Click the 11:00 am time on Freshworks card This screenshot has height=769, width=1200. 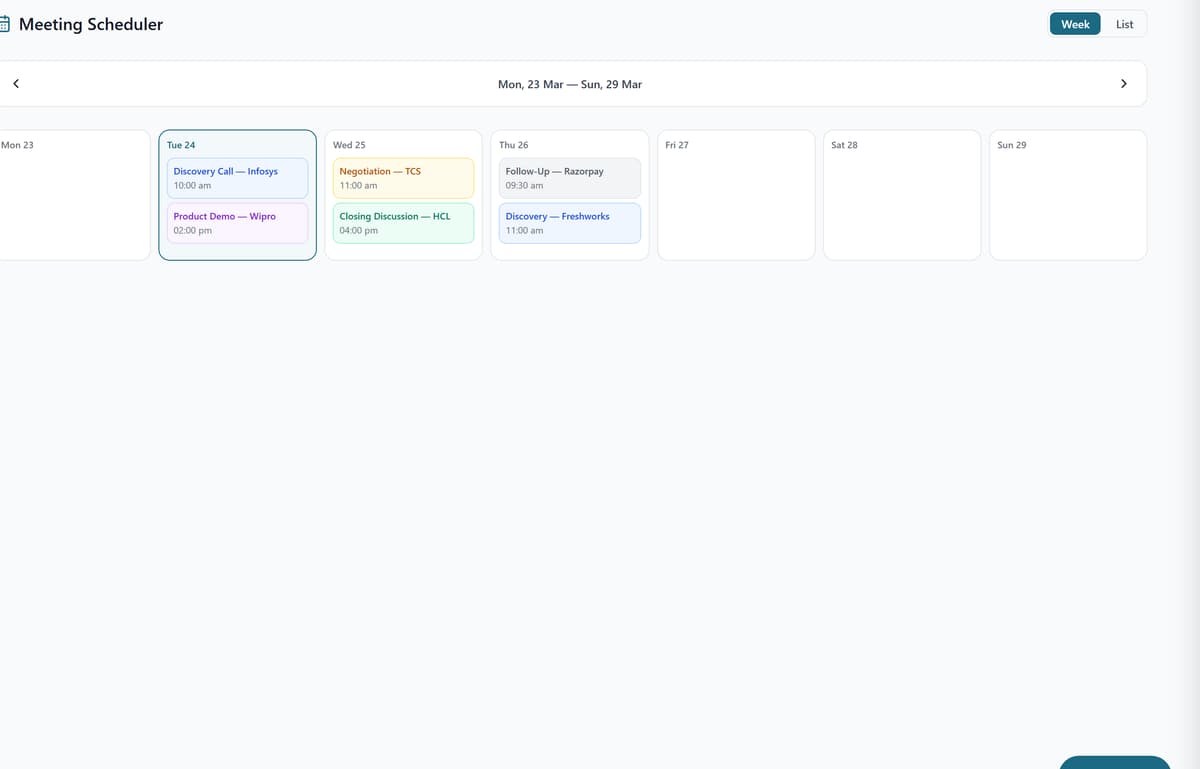click(x=524, y=231)
